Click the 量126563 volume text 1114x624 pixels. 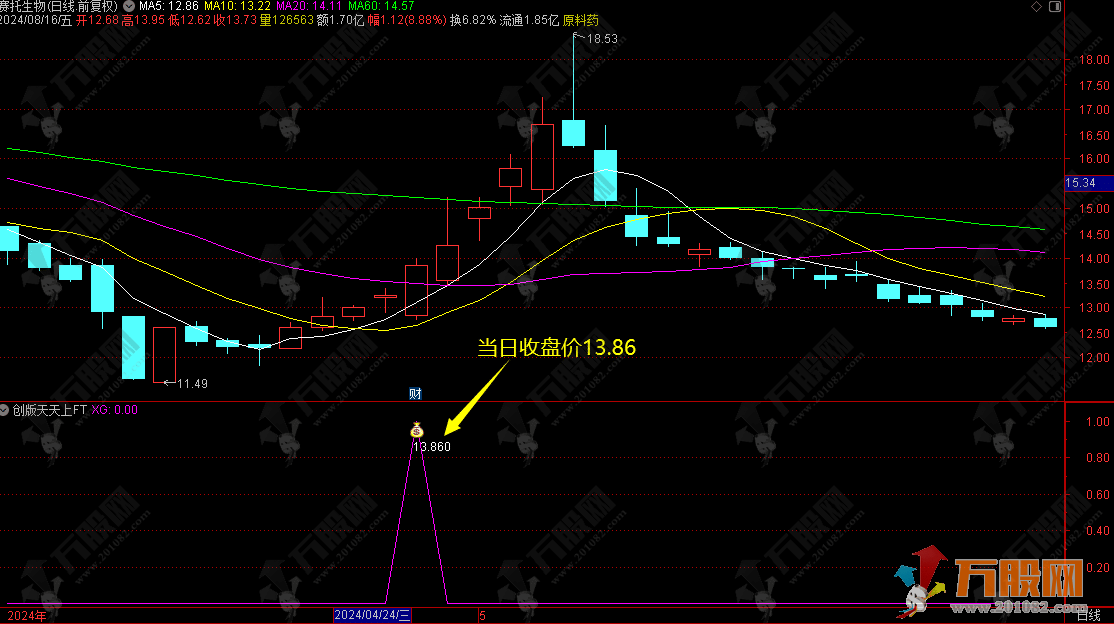click(x=286, y=21)
